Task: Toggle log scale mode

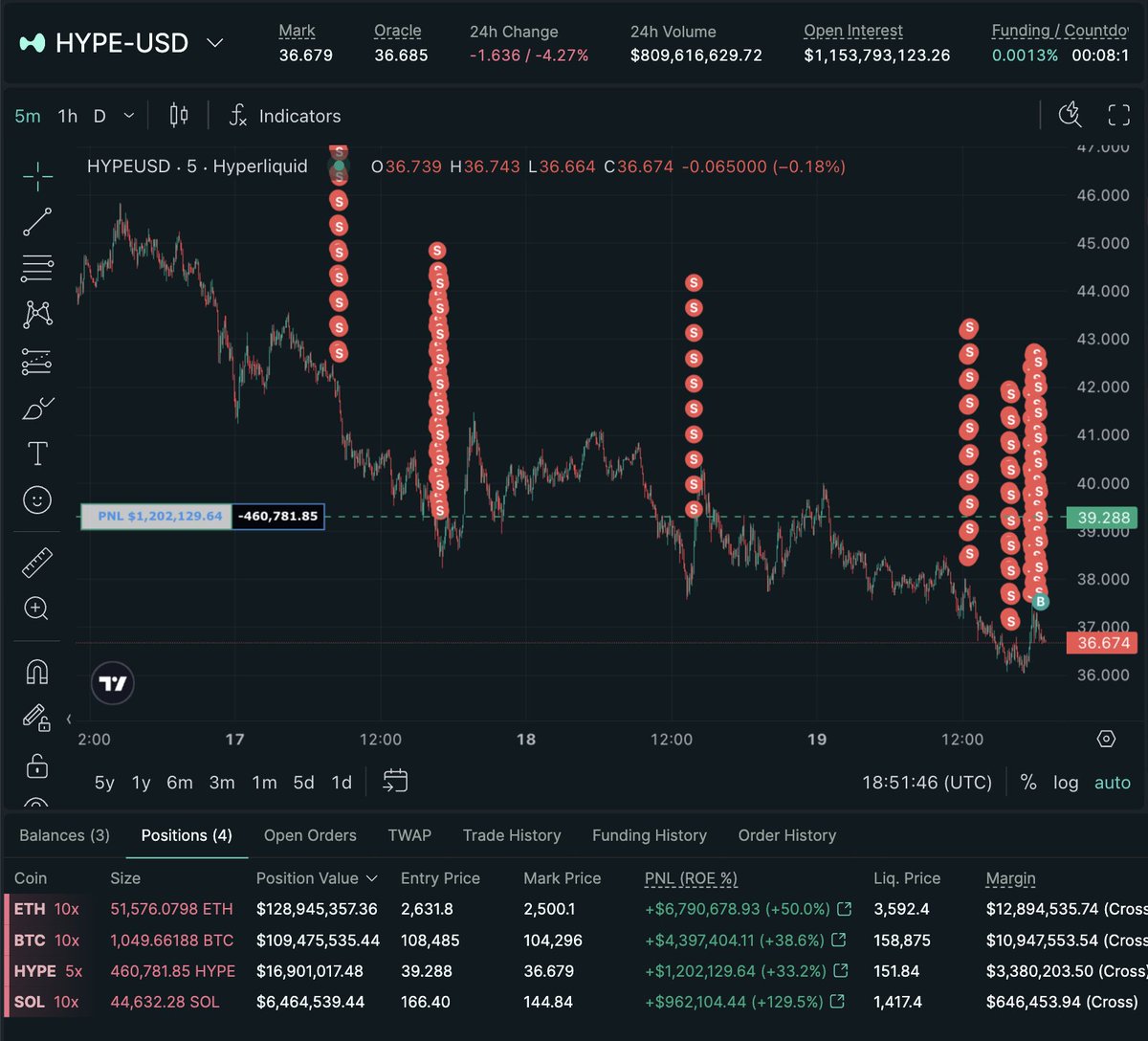Action: point(1066,782)
